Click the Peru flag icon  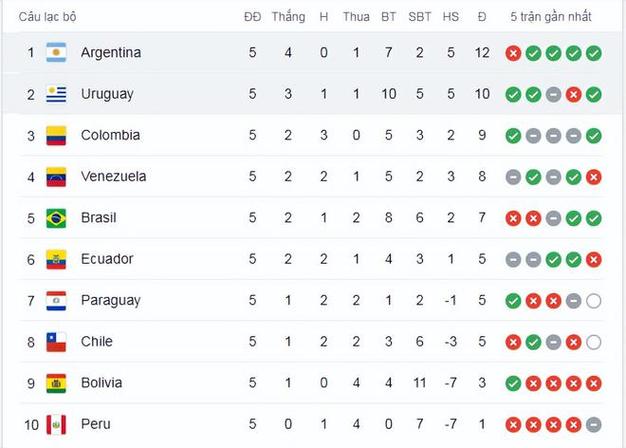tap(56, 424)
